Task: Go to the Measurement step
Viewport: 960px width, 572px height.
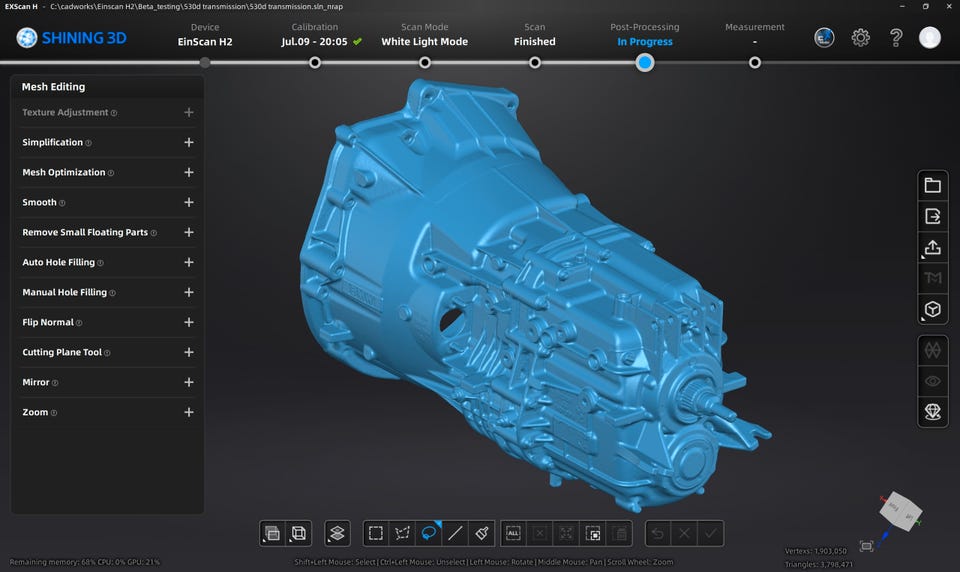Action: pos(755,62)
